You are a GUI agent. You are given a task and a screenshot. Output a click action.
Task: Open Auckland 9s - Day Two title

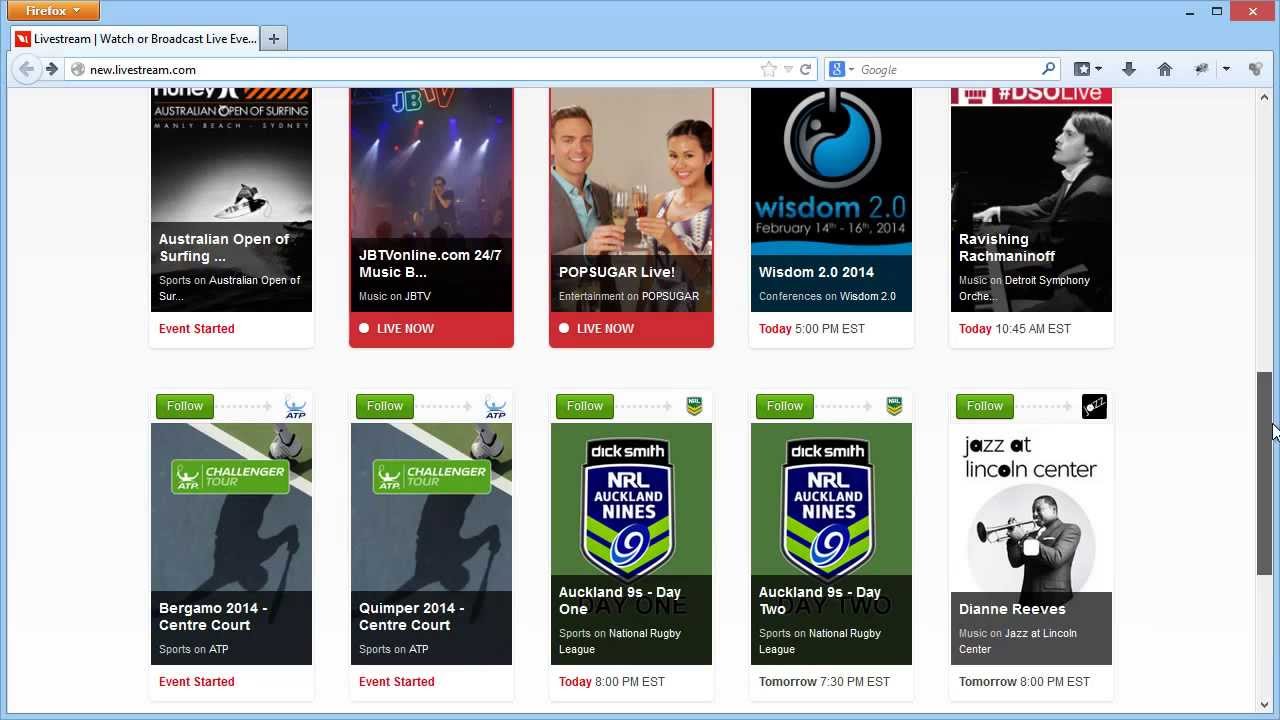[820, 600]
